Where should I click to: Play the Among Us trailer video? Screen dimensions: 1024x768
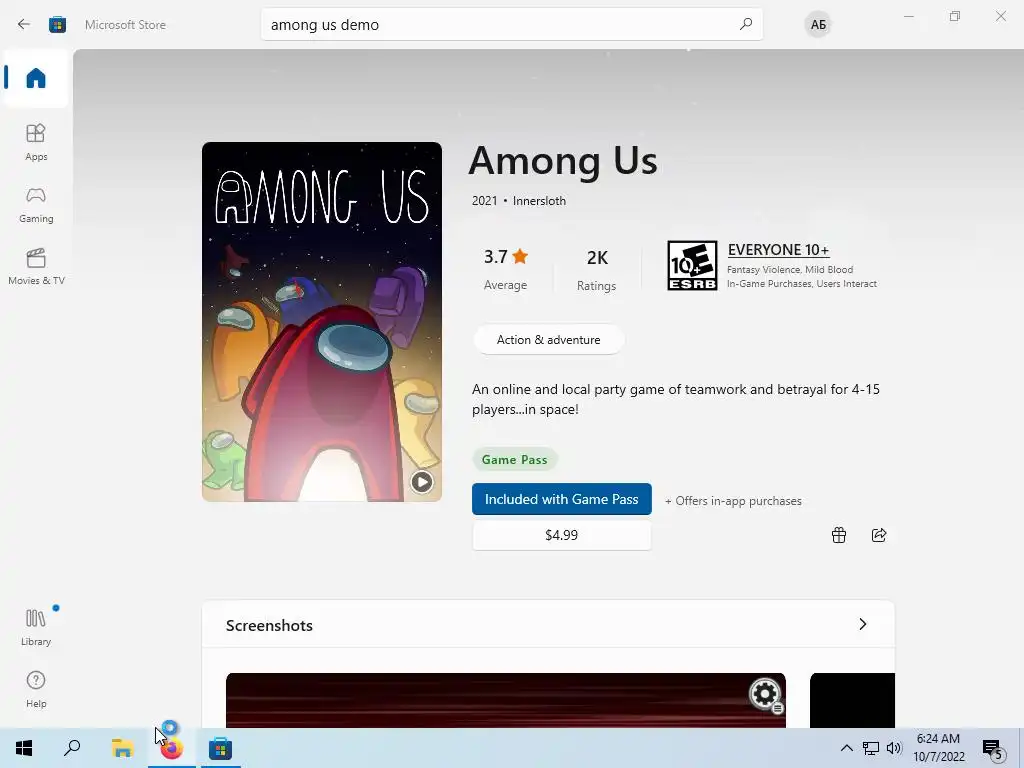tap(421, 482)
